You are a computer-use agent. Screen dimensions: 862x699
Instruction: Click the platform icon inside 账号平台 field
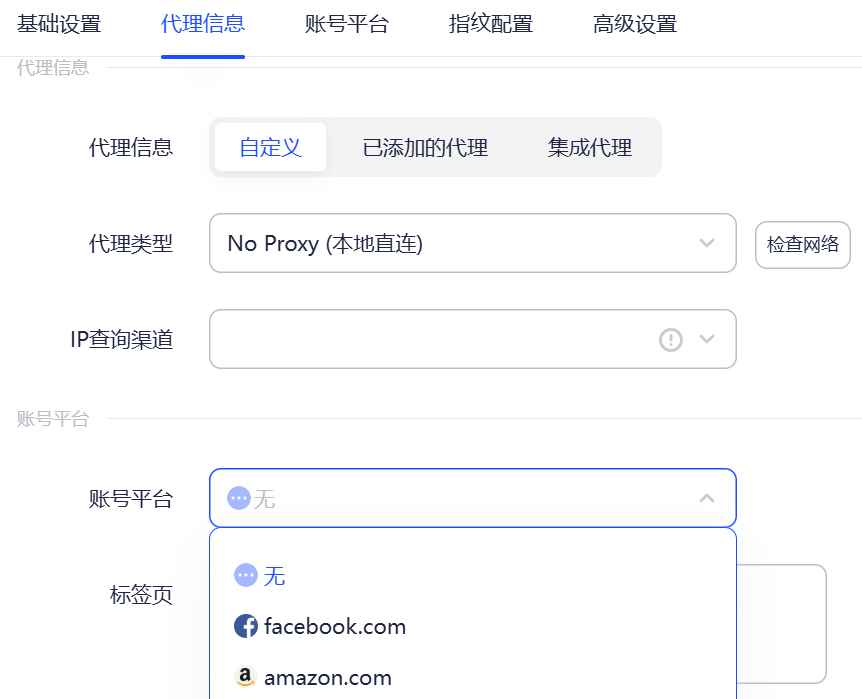point(241,497)
